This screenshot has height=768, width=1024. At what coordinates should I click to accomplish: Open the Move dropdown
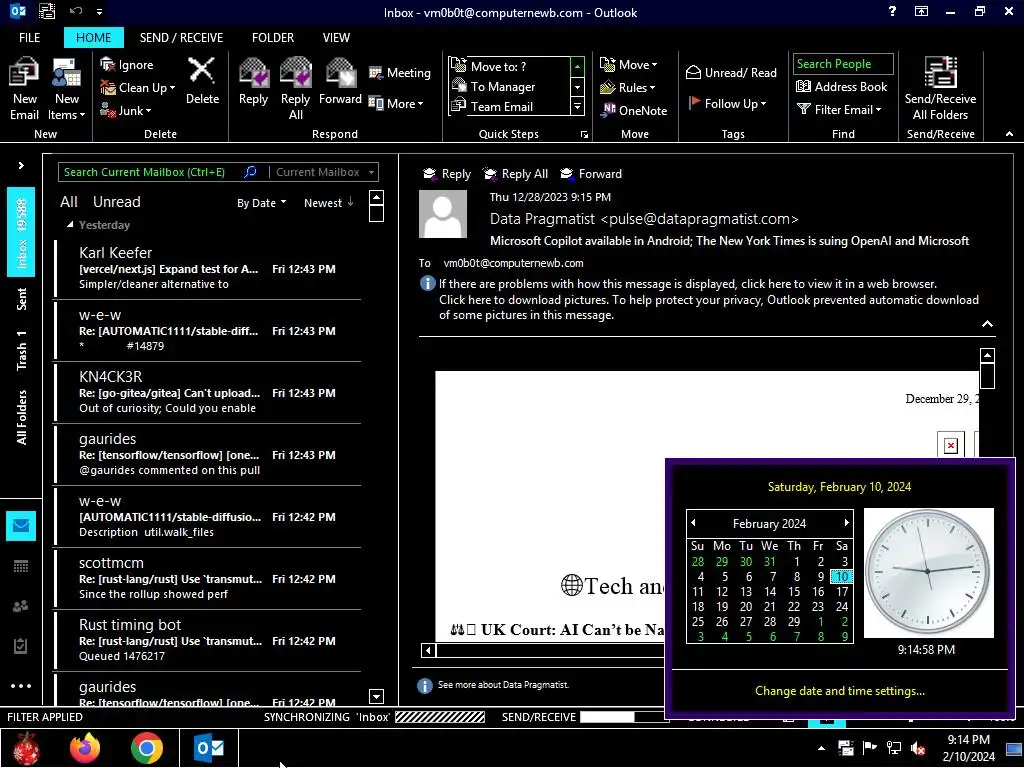[629, 65]
